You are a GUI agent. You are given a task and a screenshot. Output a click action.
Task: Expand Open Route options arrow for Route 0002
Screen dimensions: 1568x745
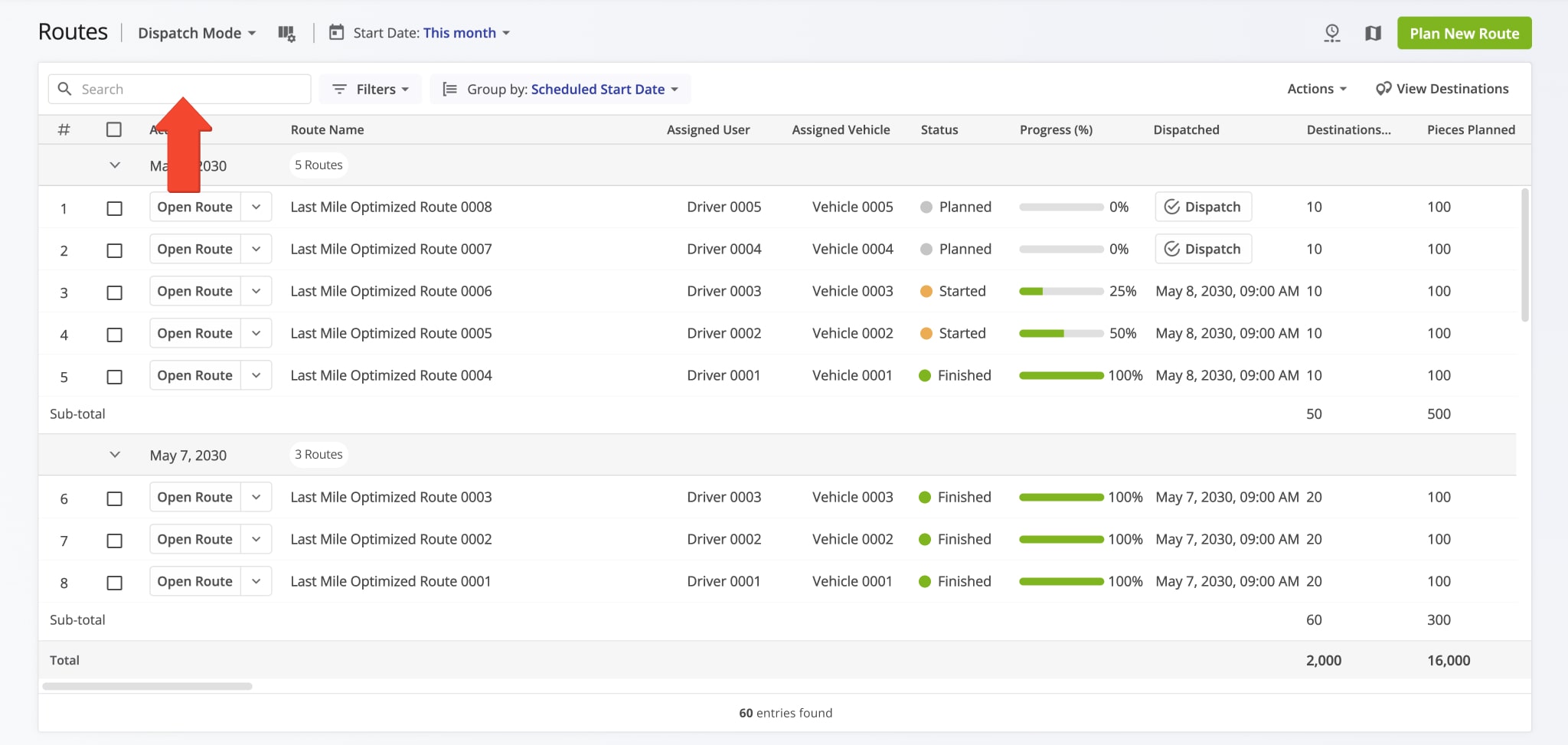pyautogui.click(x=256, y=539)
